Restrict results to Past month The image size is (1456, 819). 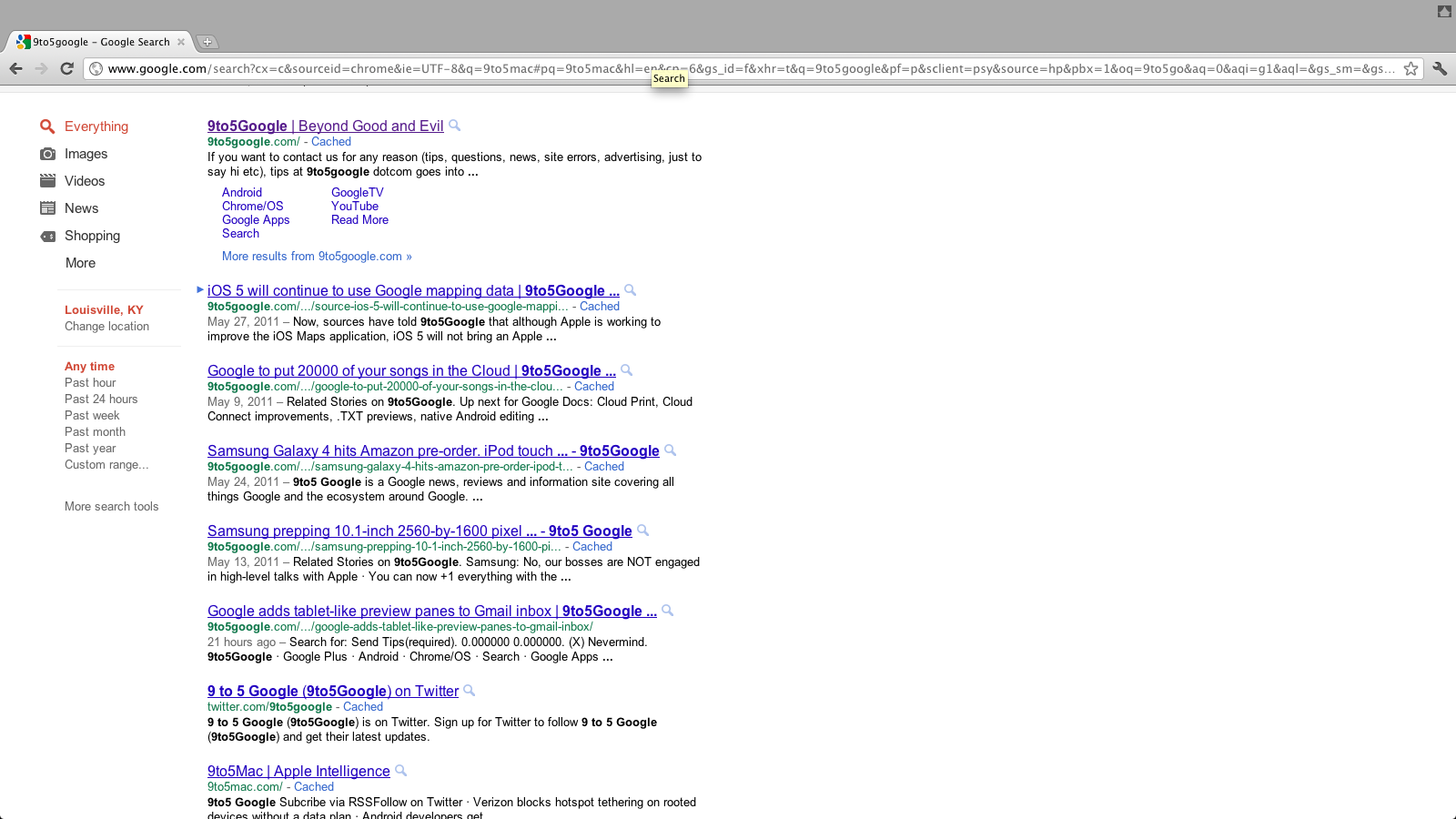pyautogui.click(x=95, y=432)
